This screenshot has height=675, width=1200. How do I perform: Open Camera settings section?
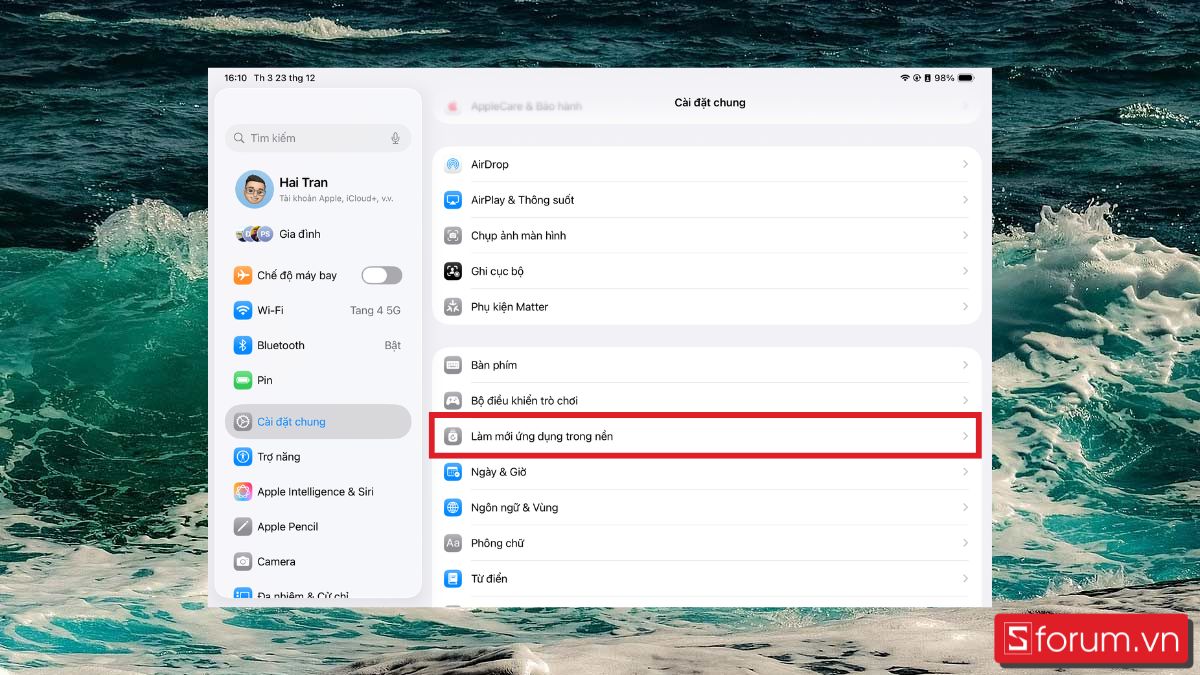pyautogui.click(x=318, y=562)
